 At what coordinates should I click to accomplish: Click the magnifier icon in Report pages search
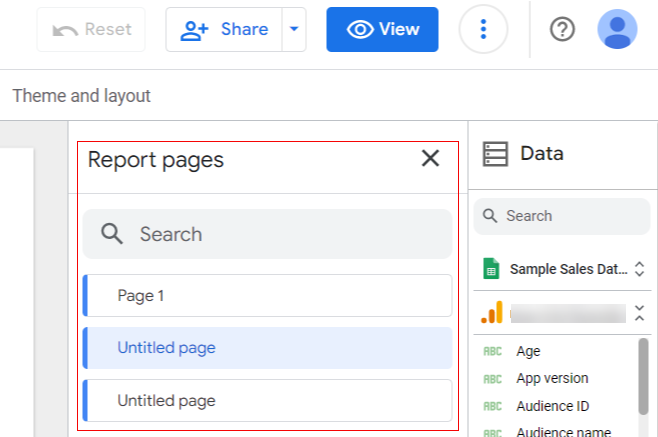click(112, 234)
